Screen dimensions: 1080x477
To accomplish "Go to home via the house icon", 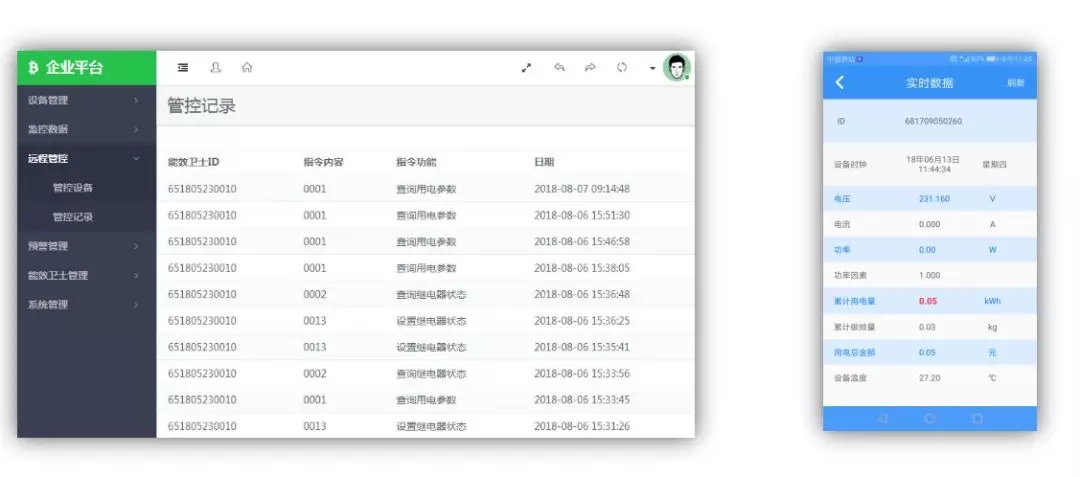I will (247, 68).
